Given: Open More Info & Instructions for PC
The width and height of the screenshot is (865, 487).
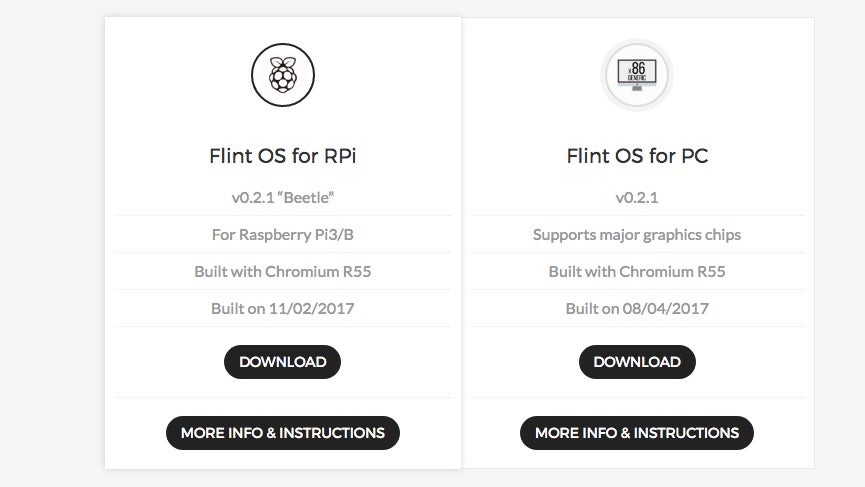Looking at the screenshot, I should click(637, 433).
